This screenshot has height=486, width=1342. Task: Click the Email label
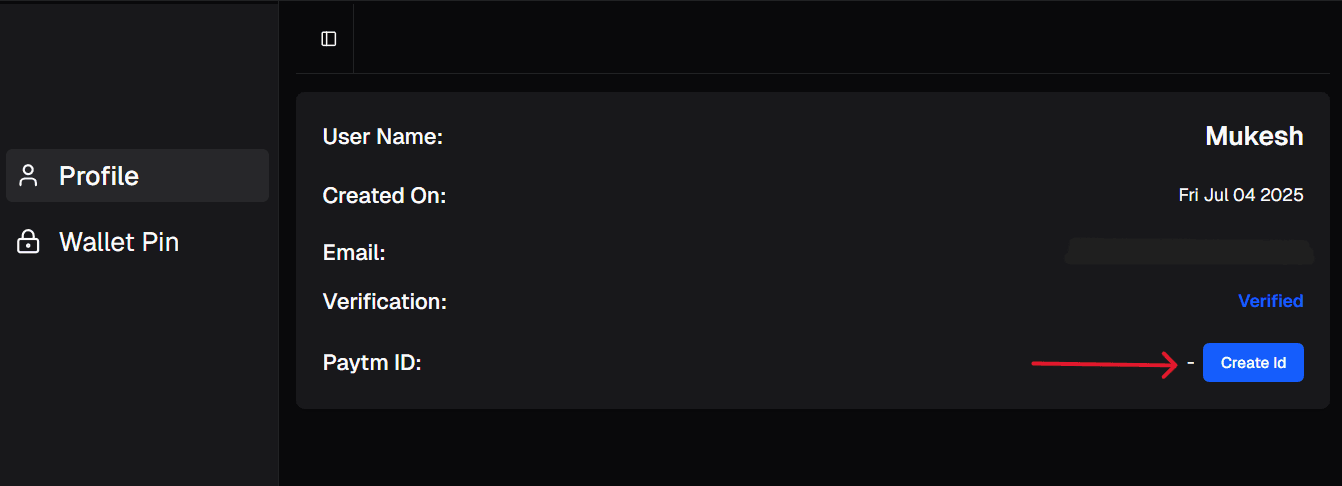(354, 253)
